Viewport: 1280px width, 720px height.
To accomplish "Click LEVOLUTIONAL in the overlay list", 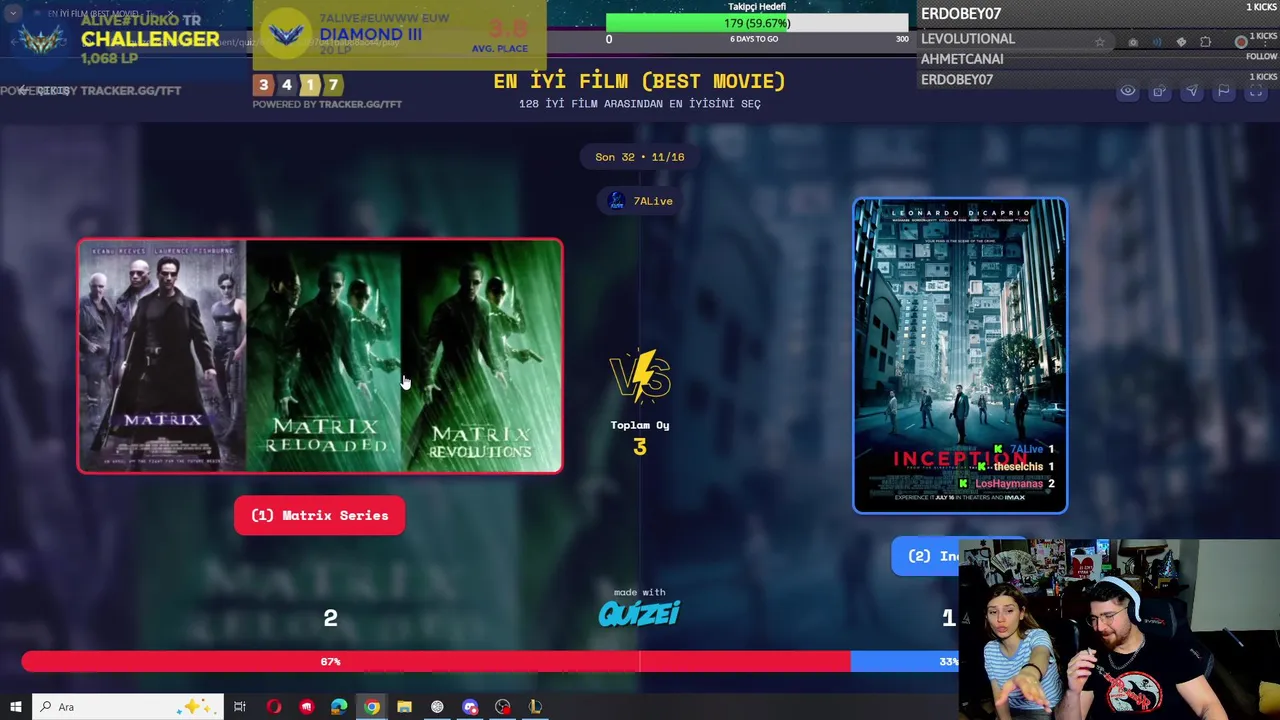I will click(x=968, y=39).
